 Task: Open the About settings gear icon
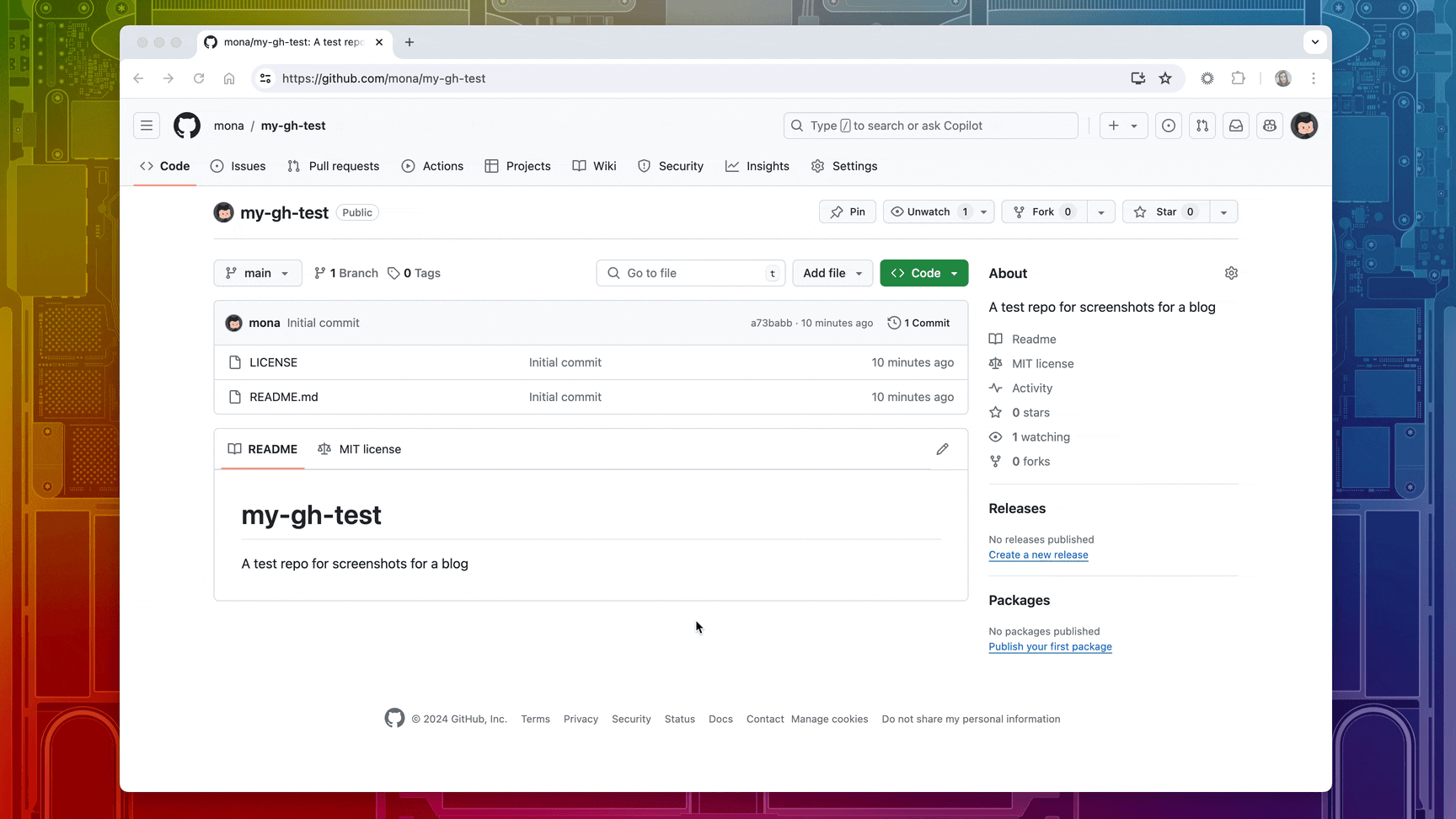pyautogui.click(x=1231, y=273)
